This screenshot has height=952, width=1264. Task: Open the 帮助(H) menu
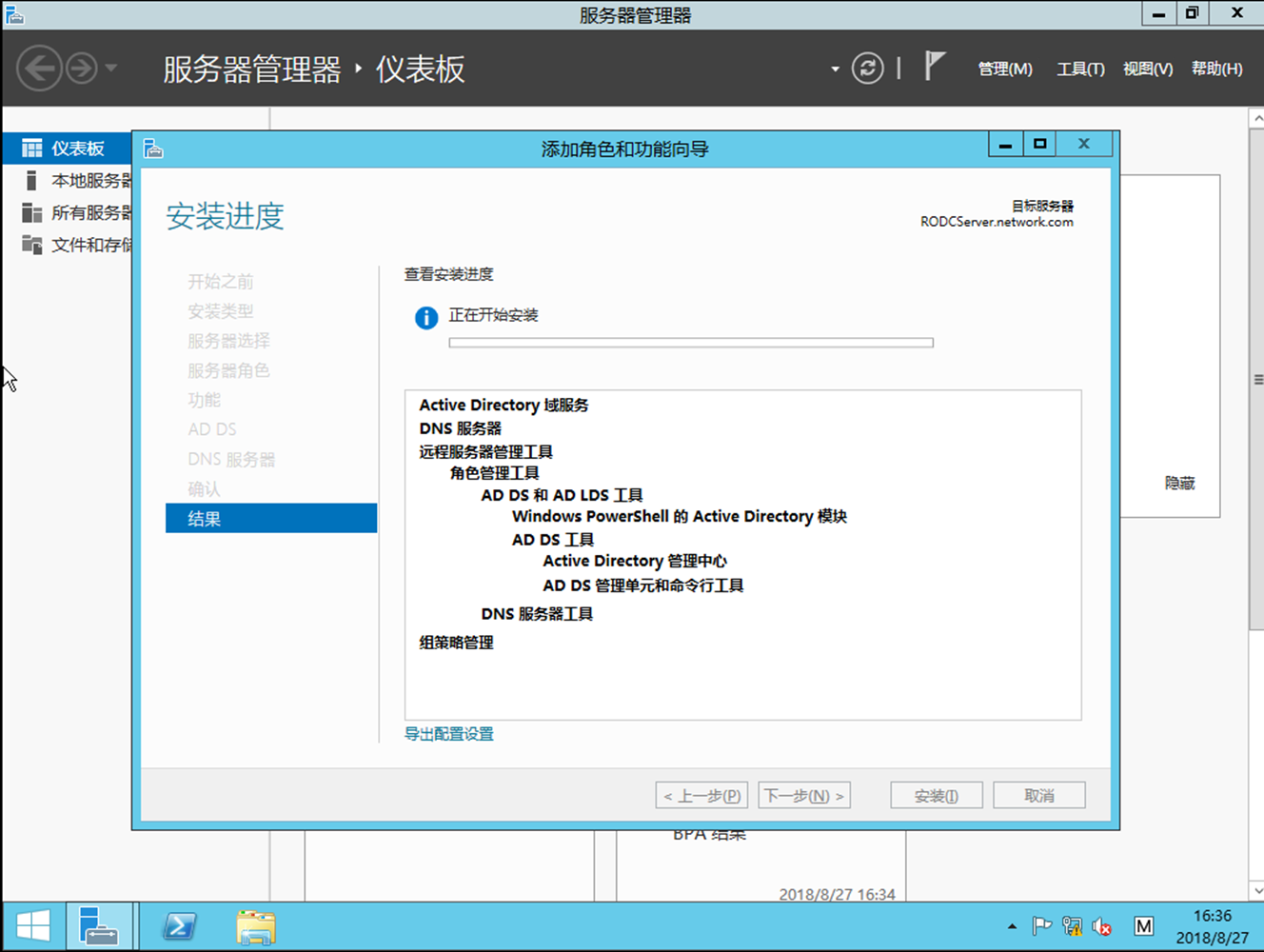[x=1217, y=69]
